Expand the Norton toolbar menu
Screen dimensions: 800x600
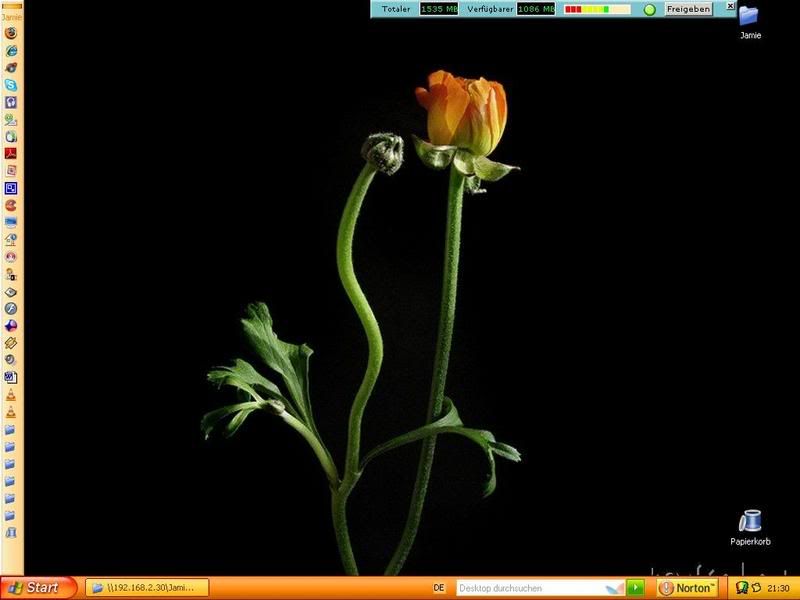688,588
